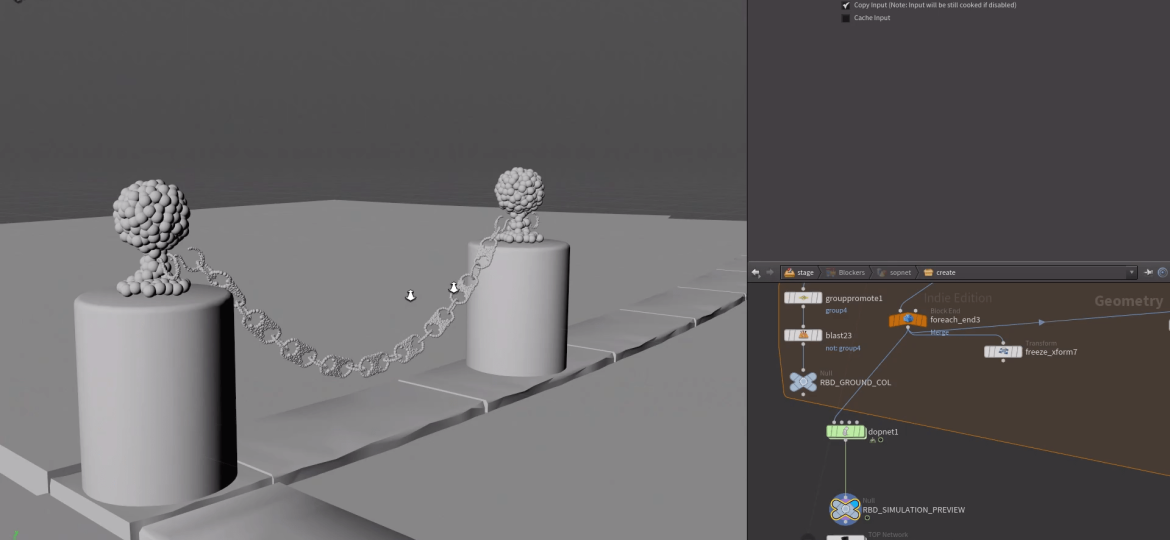Select the create path segment
Viewport: 1170px width, 540px height.
point(940,272)
